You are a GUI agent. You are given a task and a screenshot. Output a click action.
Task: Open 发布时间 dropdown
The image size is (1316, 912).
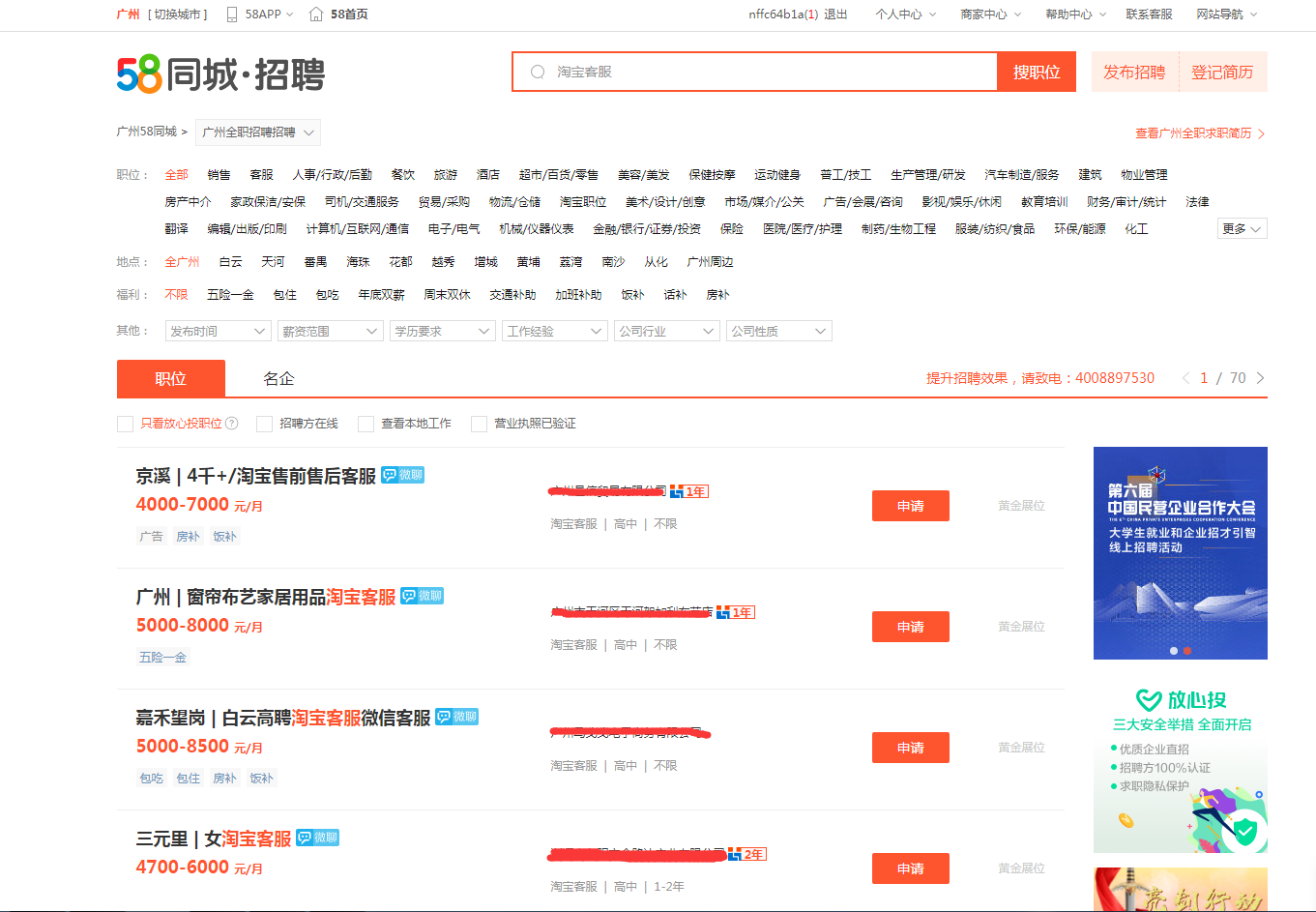click(218, 331)
